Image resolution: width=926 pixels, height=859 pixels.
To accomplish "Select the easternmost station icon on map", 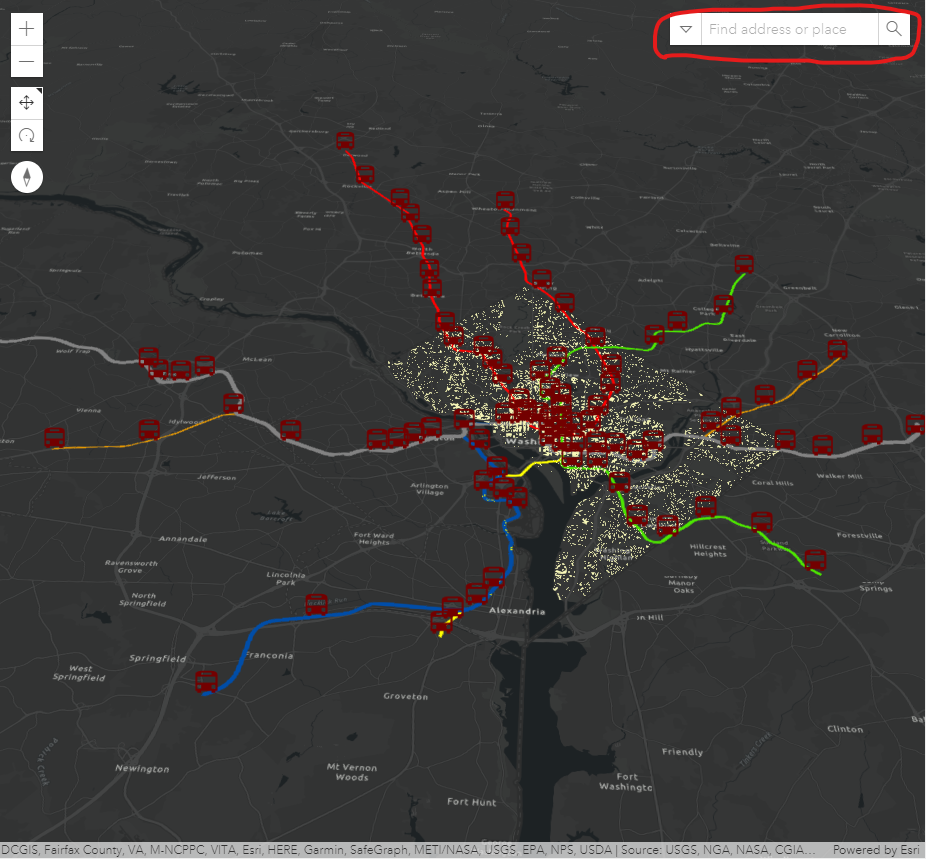I will coord(915,424).
